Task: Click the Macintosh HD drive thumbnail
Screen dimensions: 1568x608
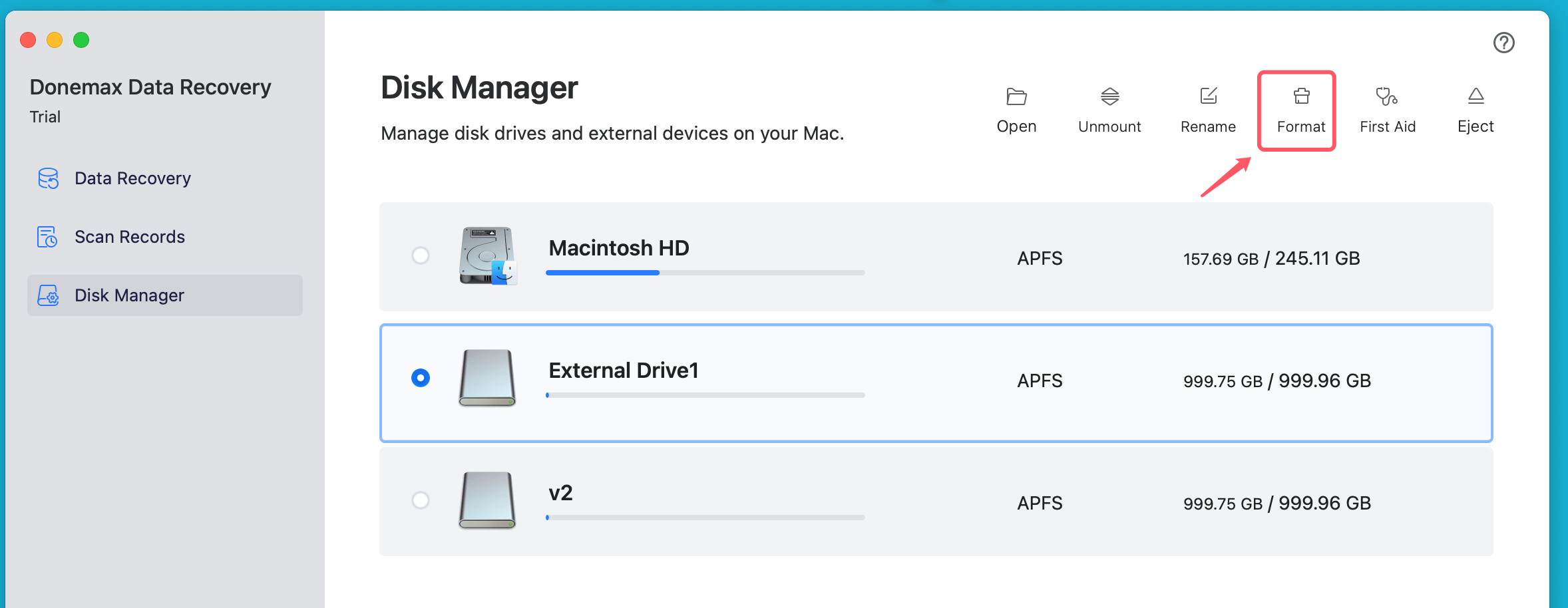Action: click(x=487, y=256)
